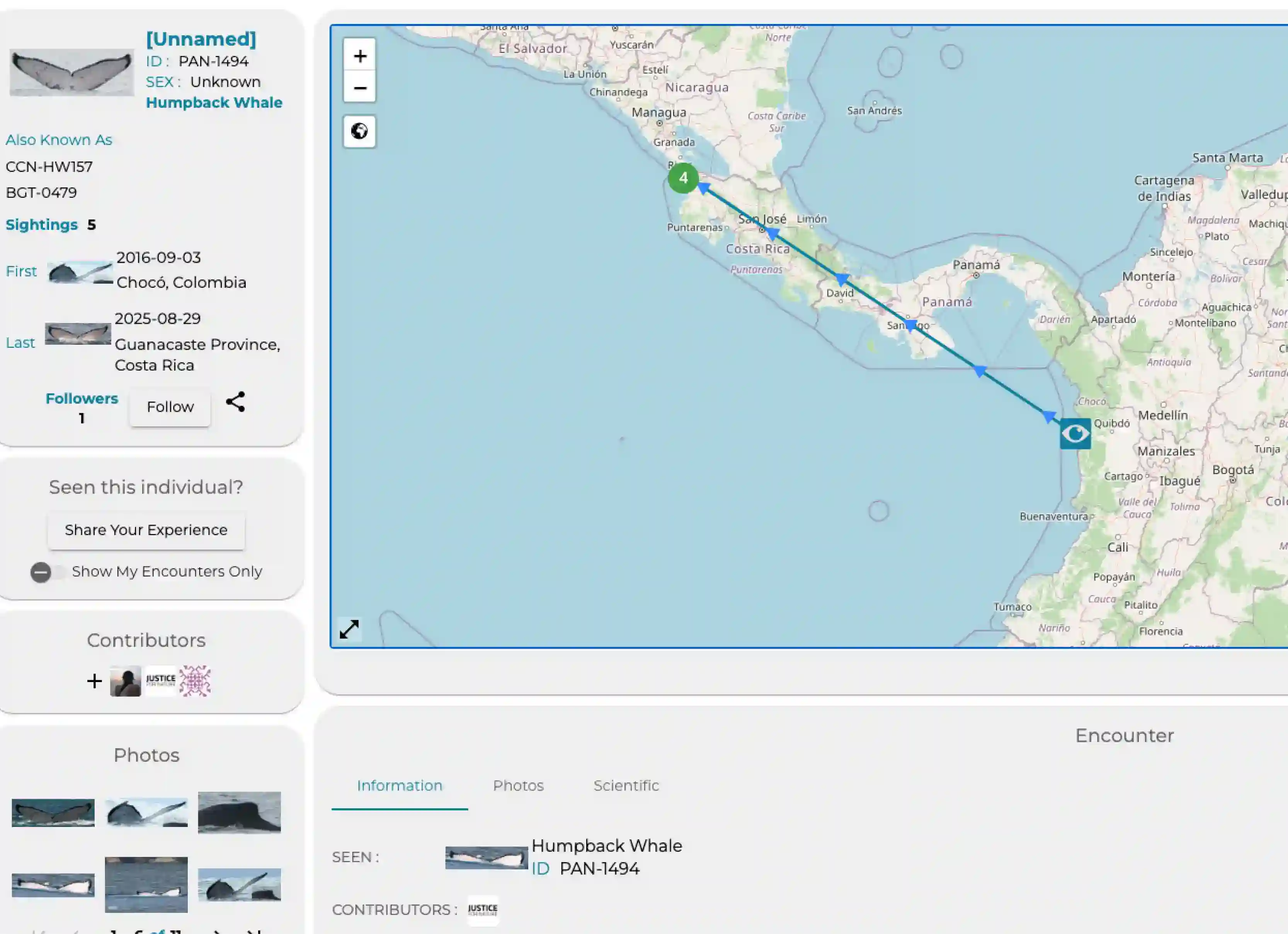Click Share Your Experience button
Screen dimensions: 1288x934
[146, 530]
